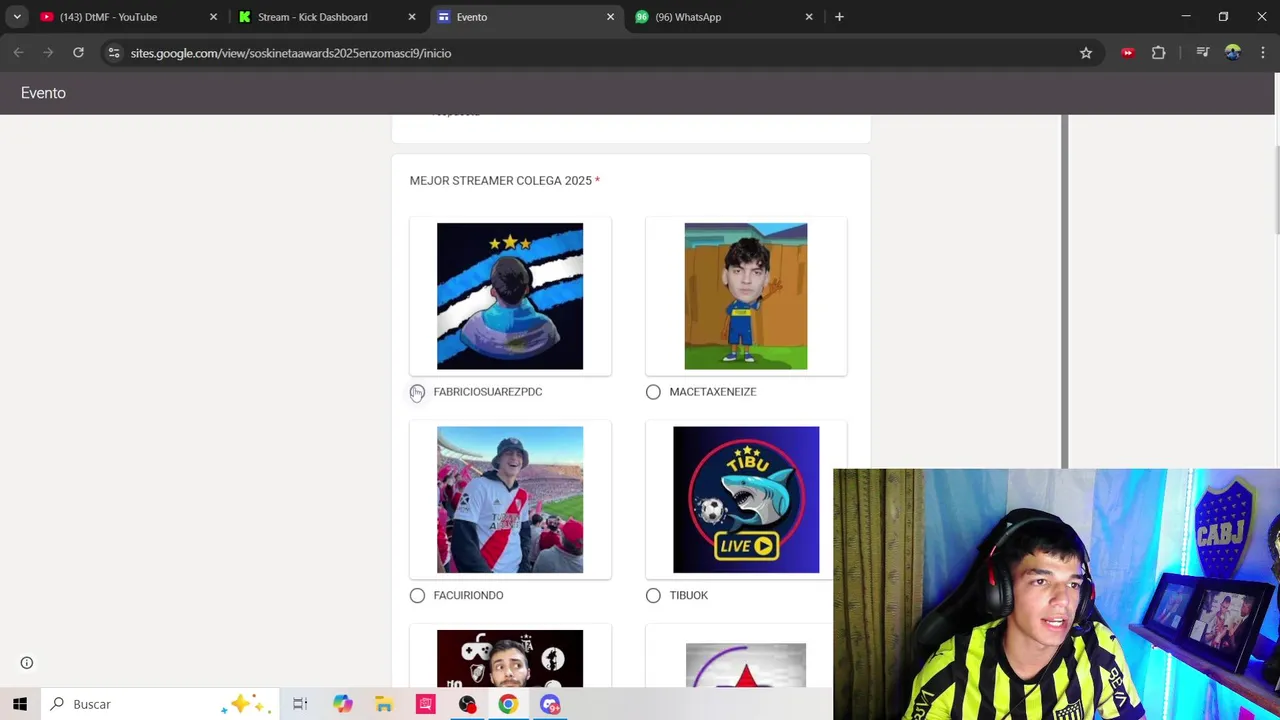
Task: Launch Copilot from taskbar
Action: (x=343, y=704)
